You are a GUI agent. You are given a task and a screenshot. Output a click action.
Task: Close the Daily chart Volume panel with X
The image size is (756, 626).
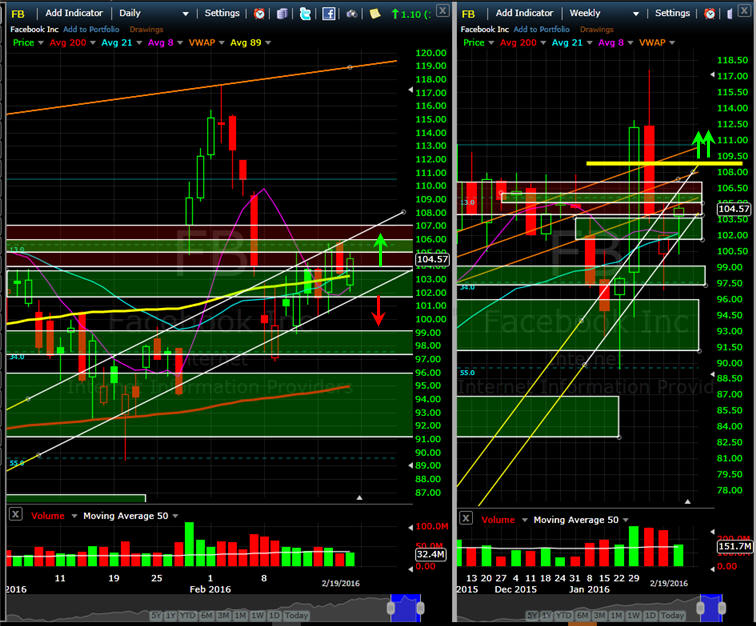(15, 514)
